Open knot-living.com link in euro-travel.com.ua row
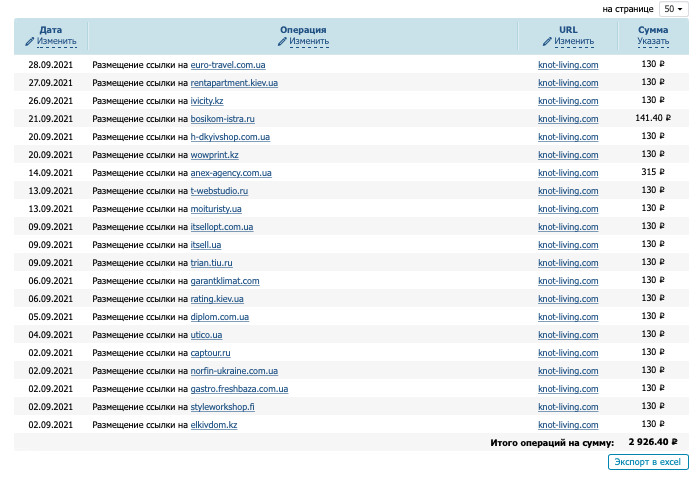699x496 pixels. [568, 65]
